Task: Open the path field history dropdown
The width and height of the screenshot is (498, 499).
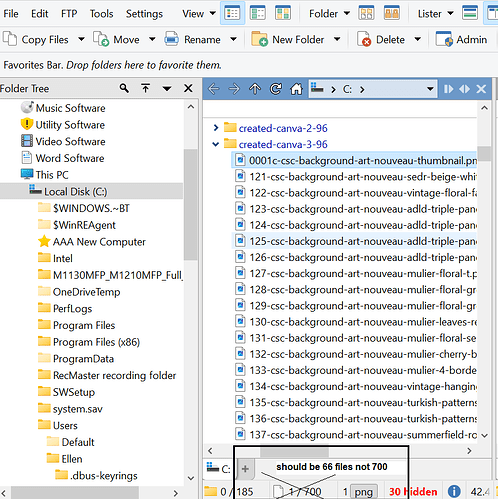Action: point(430,89)
